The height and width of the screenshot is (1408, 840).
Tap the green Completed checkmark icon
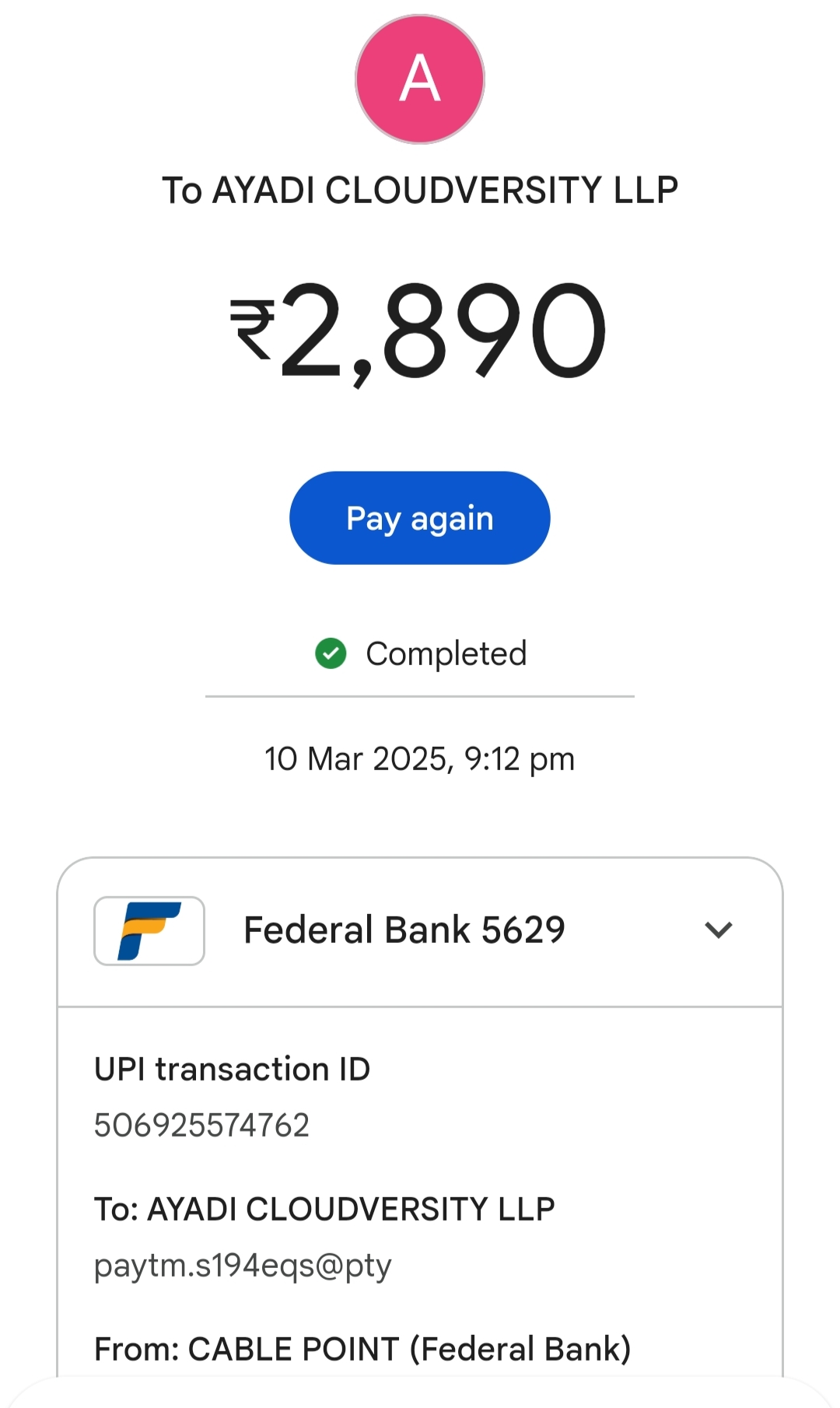(331, 653)
